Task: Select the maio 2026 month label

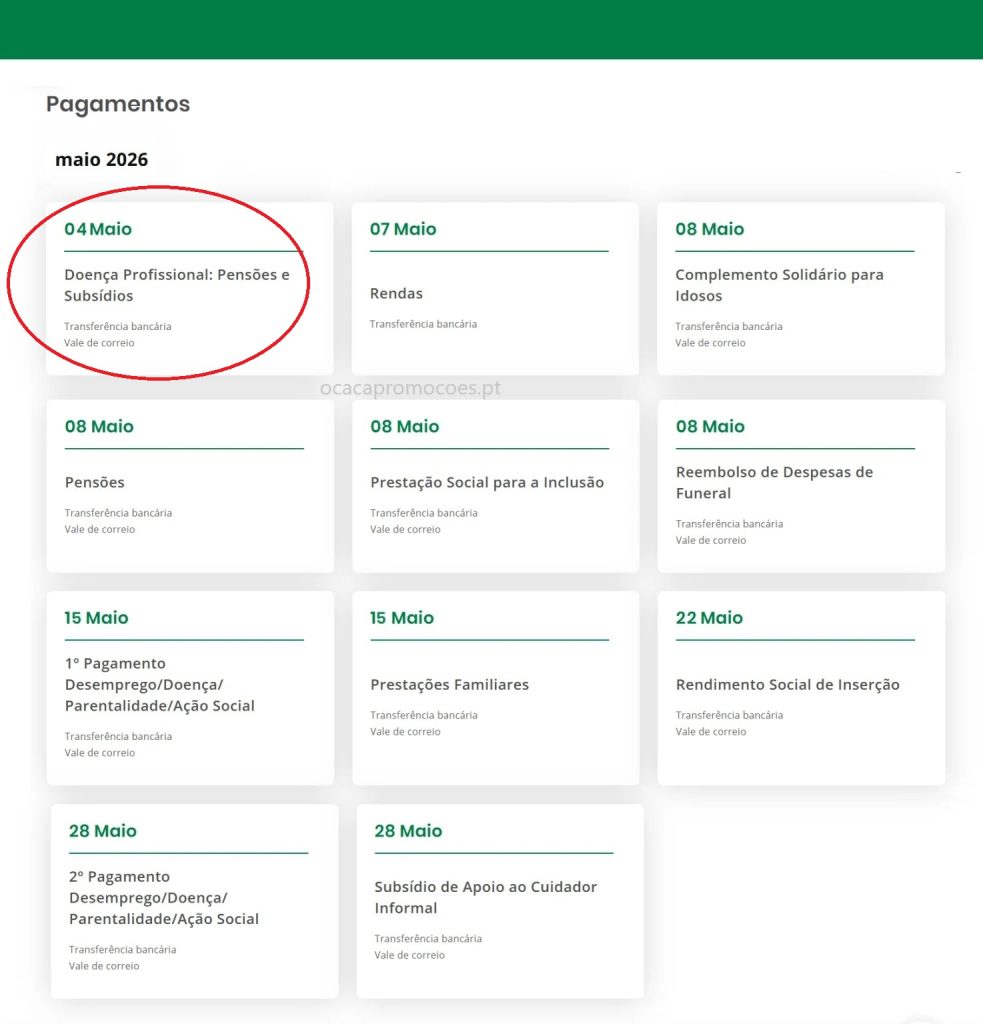Action: (101, 160)
